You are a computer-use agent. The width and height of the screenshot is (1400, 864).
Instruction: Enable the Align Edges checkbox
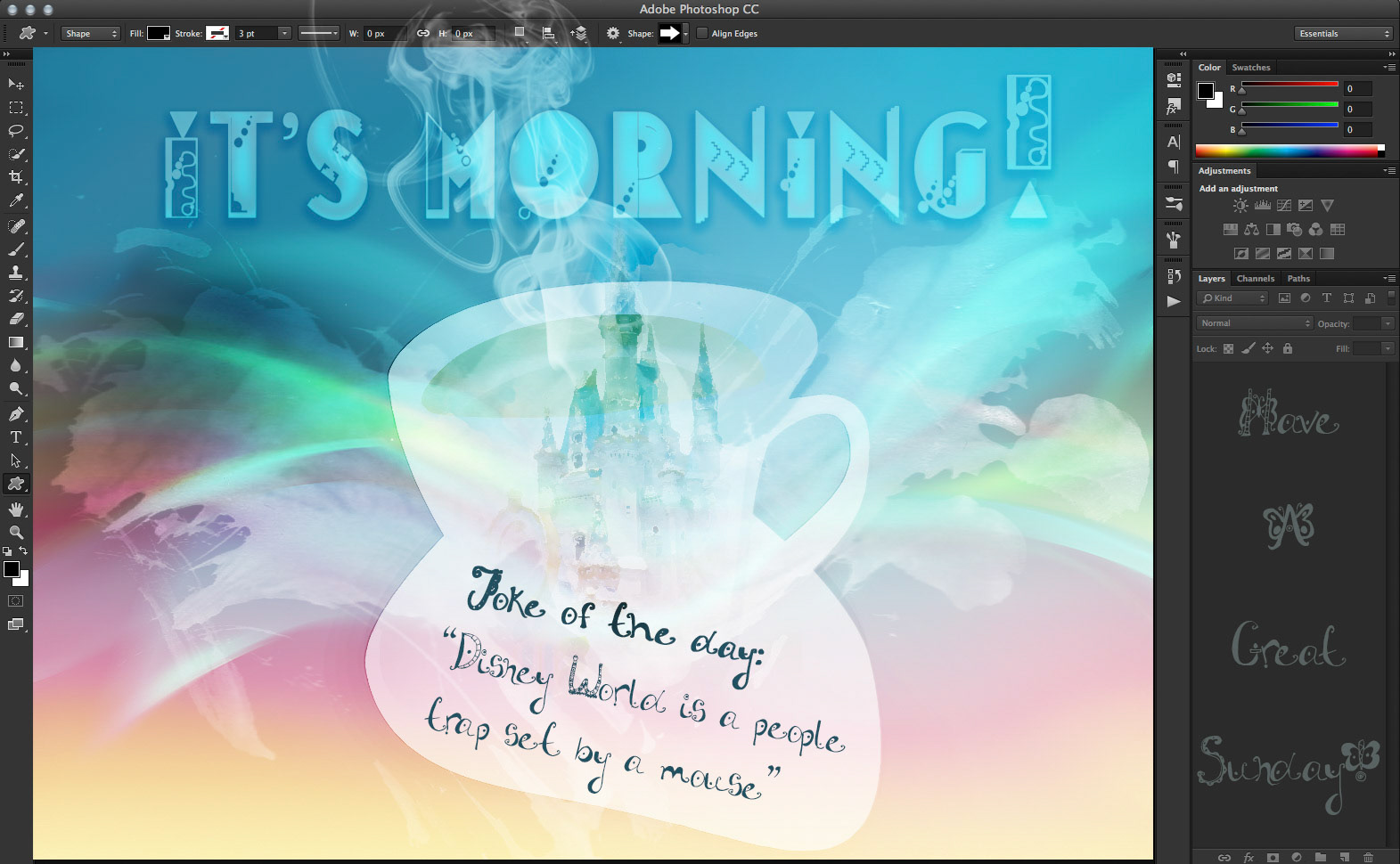702,34
